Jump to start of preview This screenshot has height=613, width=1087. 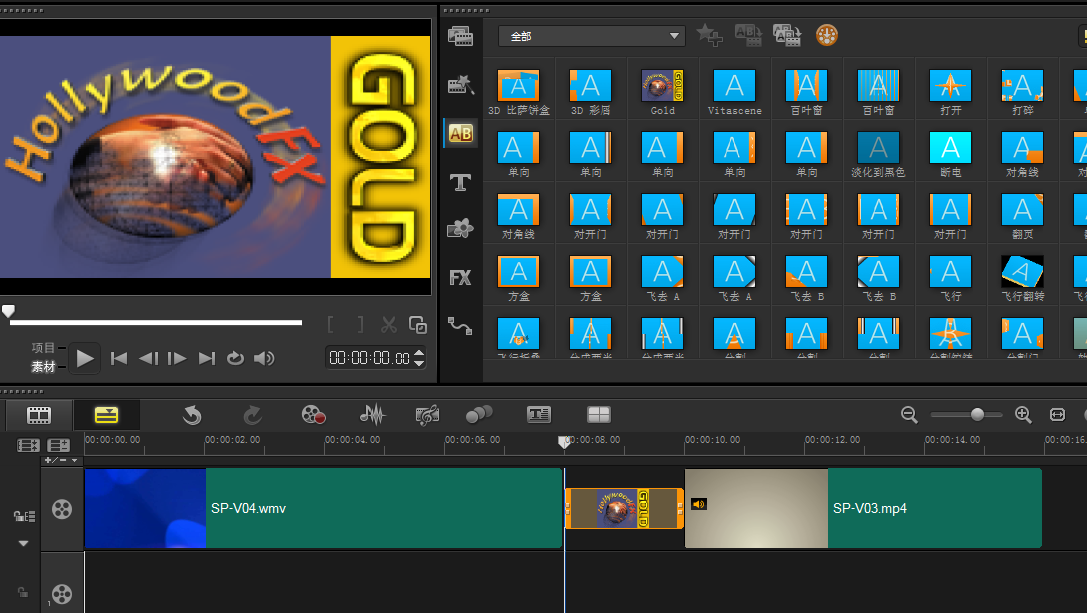119,359
